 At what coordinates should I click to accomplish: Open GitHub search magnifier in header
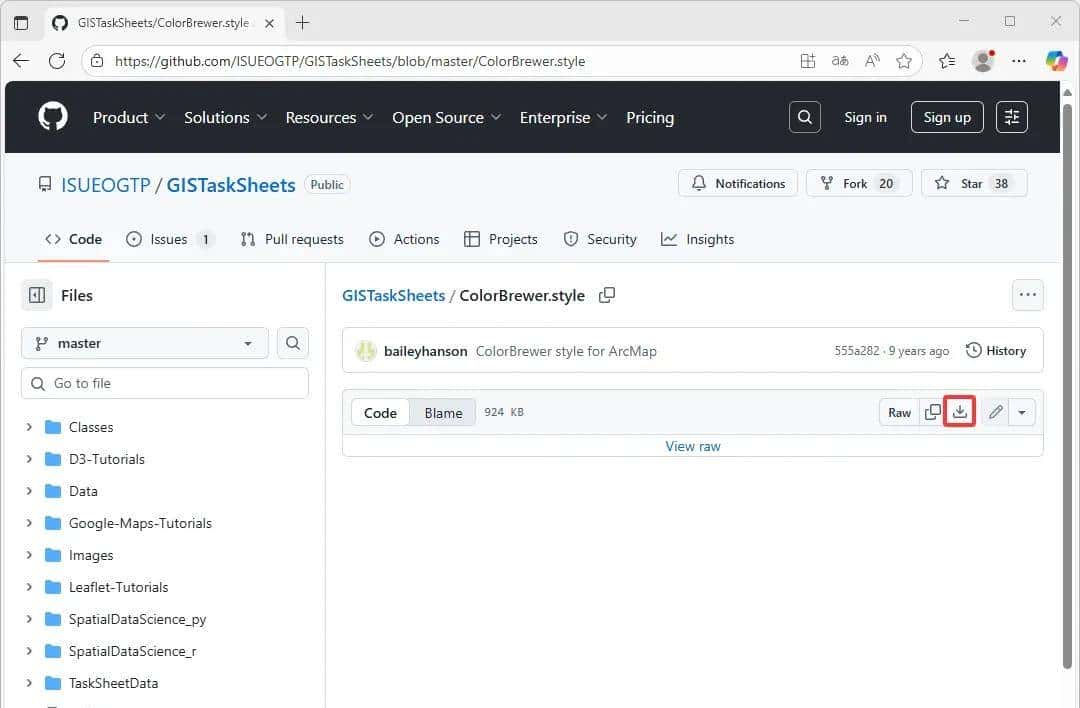(x=804, y=117)
